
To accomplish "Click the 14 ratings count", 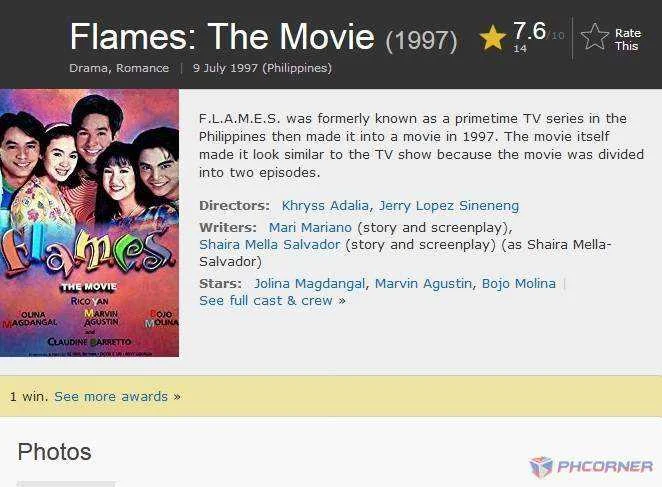I will [520, 49].
